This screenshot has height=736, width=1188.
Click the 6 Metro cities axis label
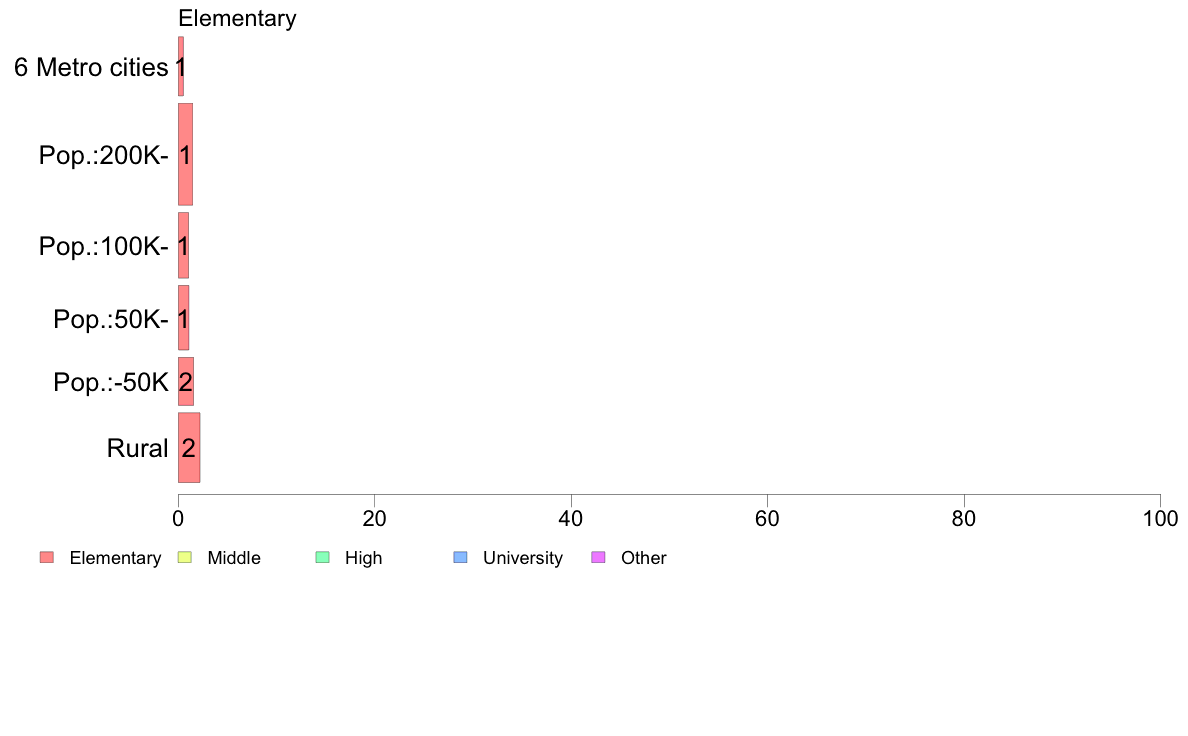point(91,67)
